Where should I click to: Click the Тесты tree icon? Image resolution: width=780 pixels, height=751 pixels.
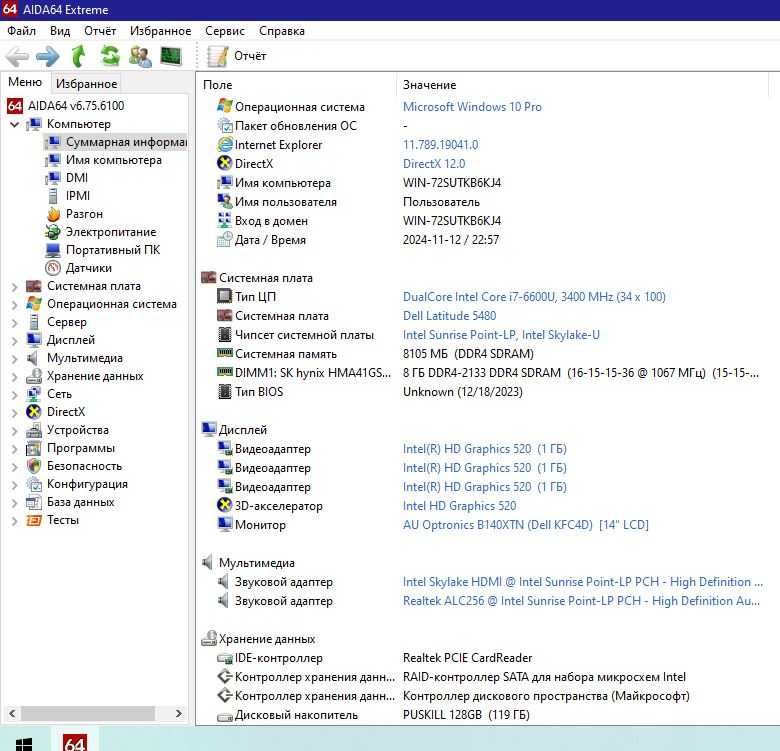click(34, 520)
